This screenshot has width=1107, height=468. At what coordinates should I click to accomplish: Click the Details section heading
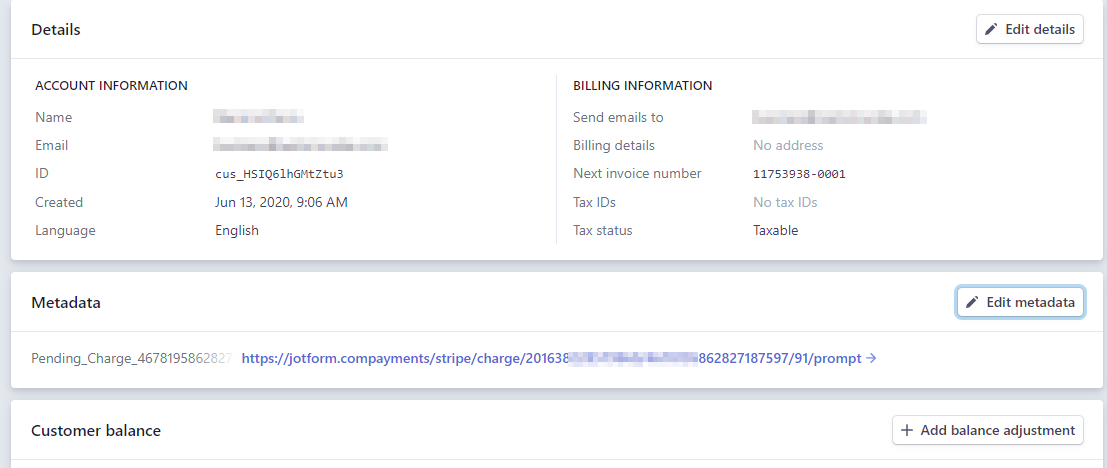point(56,30)
